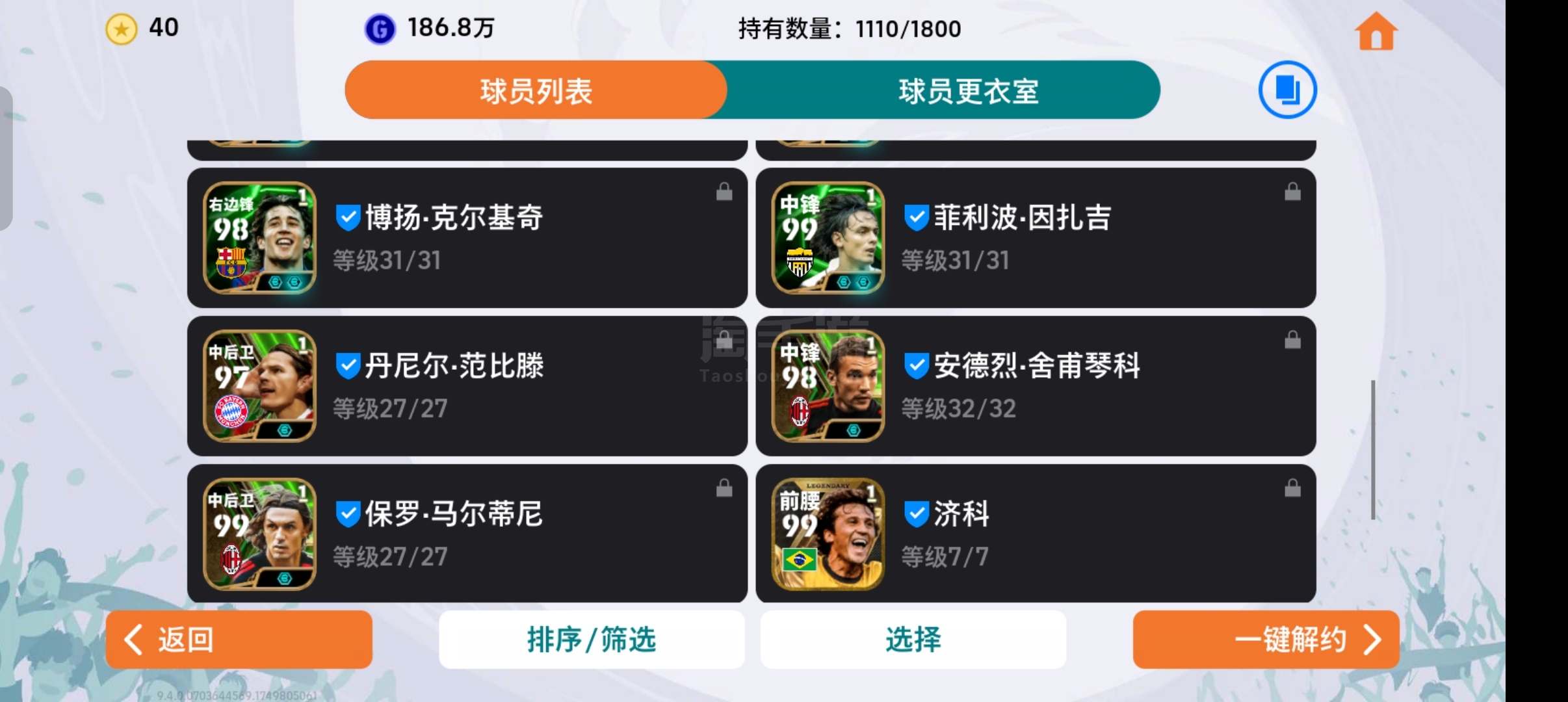Viewport: 1568px width, 702px height.
Task: Toggle checkmark beside 安德烈·舍甫琴科
Action: (x=916, y=366)
